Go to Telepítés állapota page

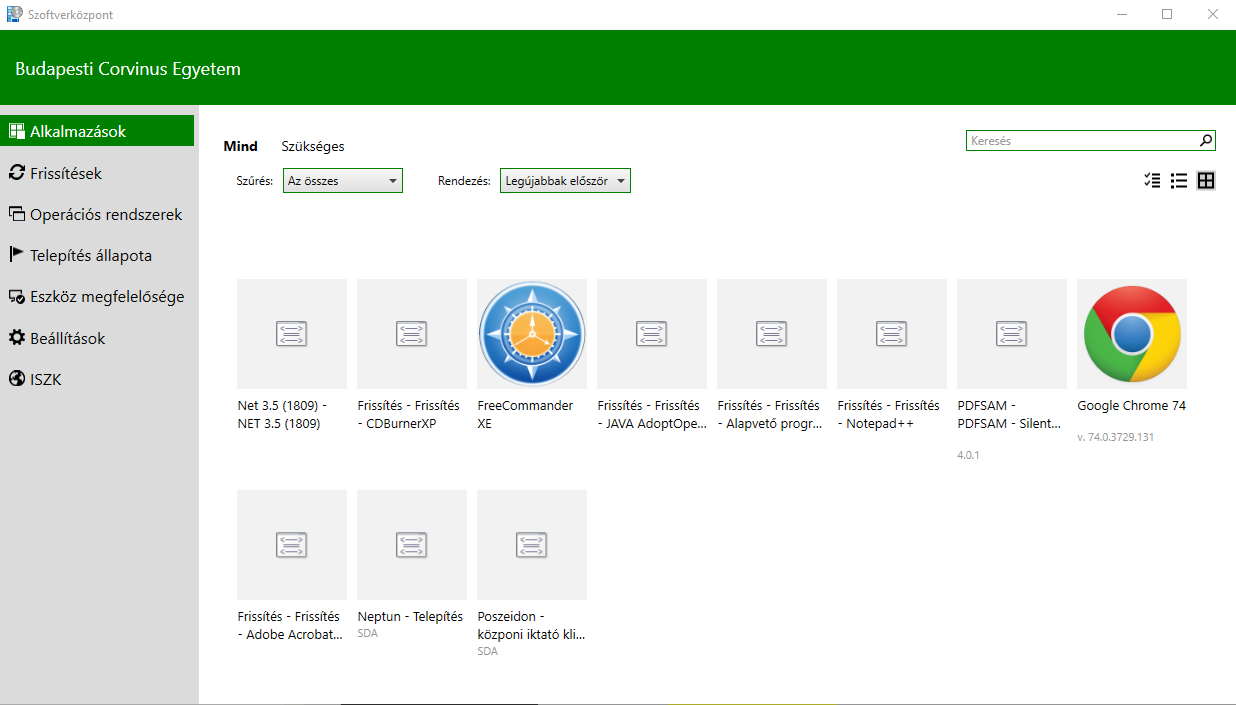(x=99, y=255)
